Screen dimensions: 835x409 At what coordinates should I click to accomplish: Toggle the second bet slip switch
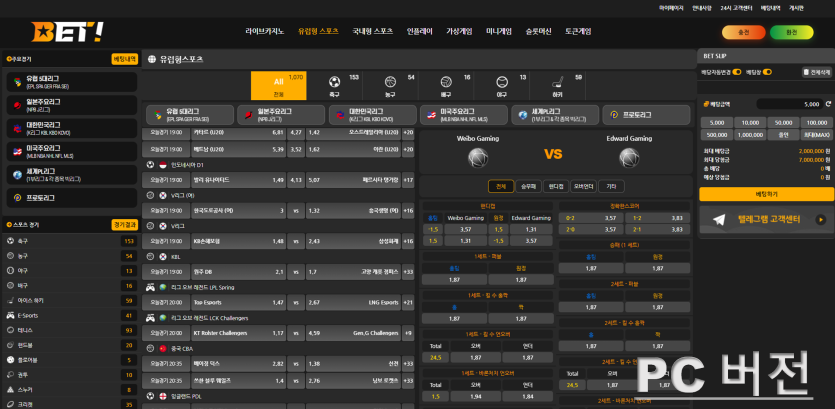click(x=766, y=72)
